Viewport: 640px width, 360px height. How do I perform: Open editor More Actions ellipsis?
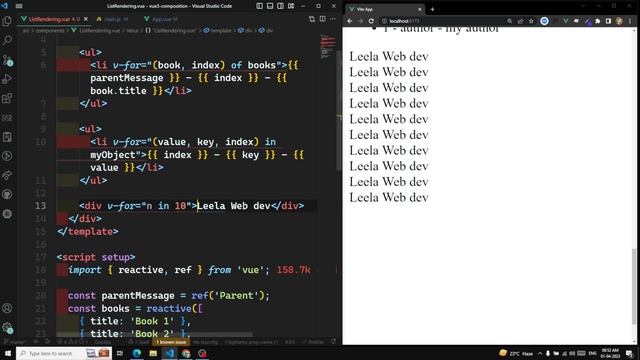click(x=333, y=19)
